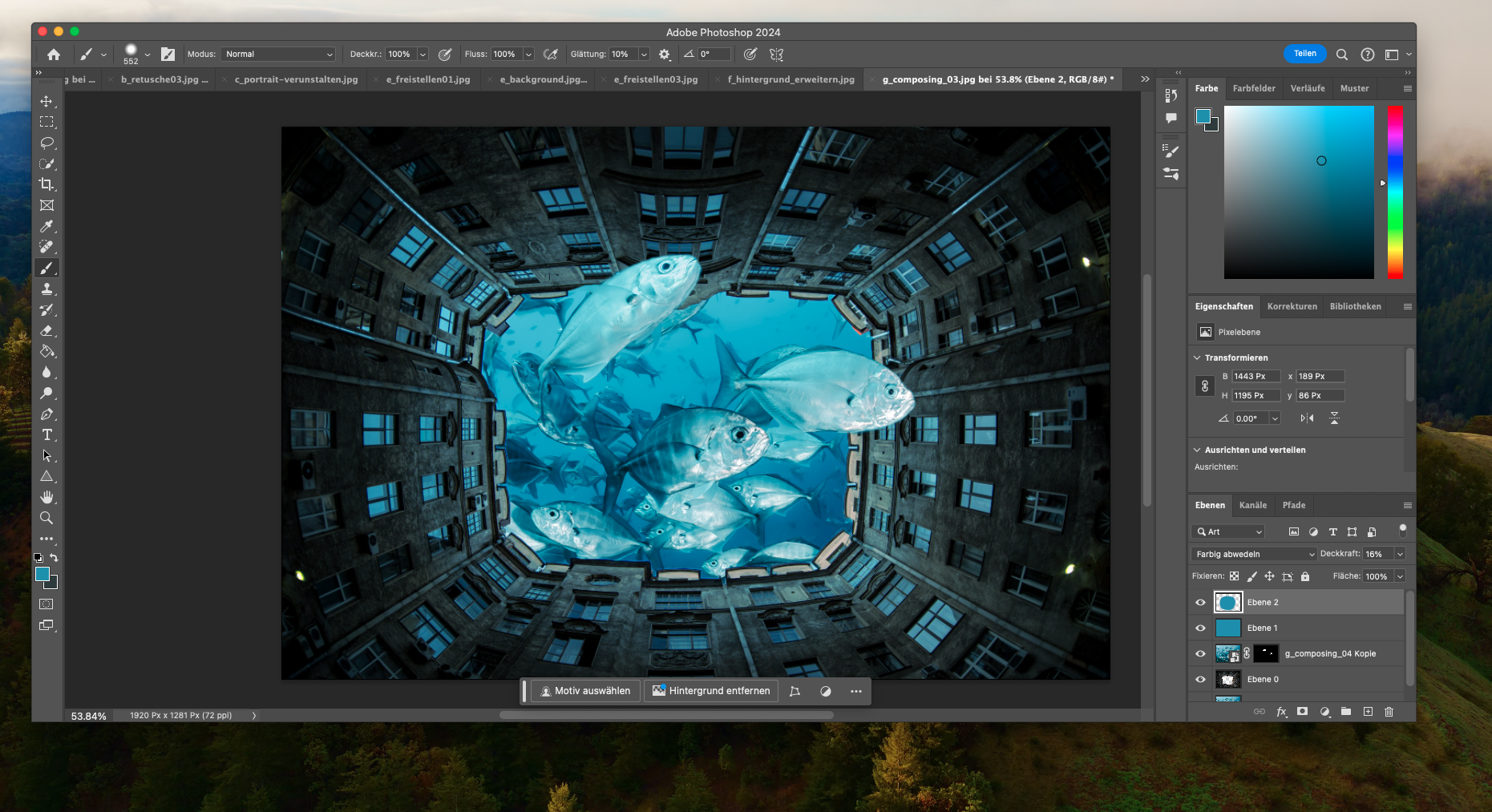The image size is (1492, 812).
Task: Hide the Ebene 2 layer
Action: (x=1200, y=603)
